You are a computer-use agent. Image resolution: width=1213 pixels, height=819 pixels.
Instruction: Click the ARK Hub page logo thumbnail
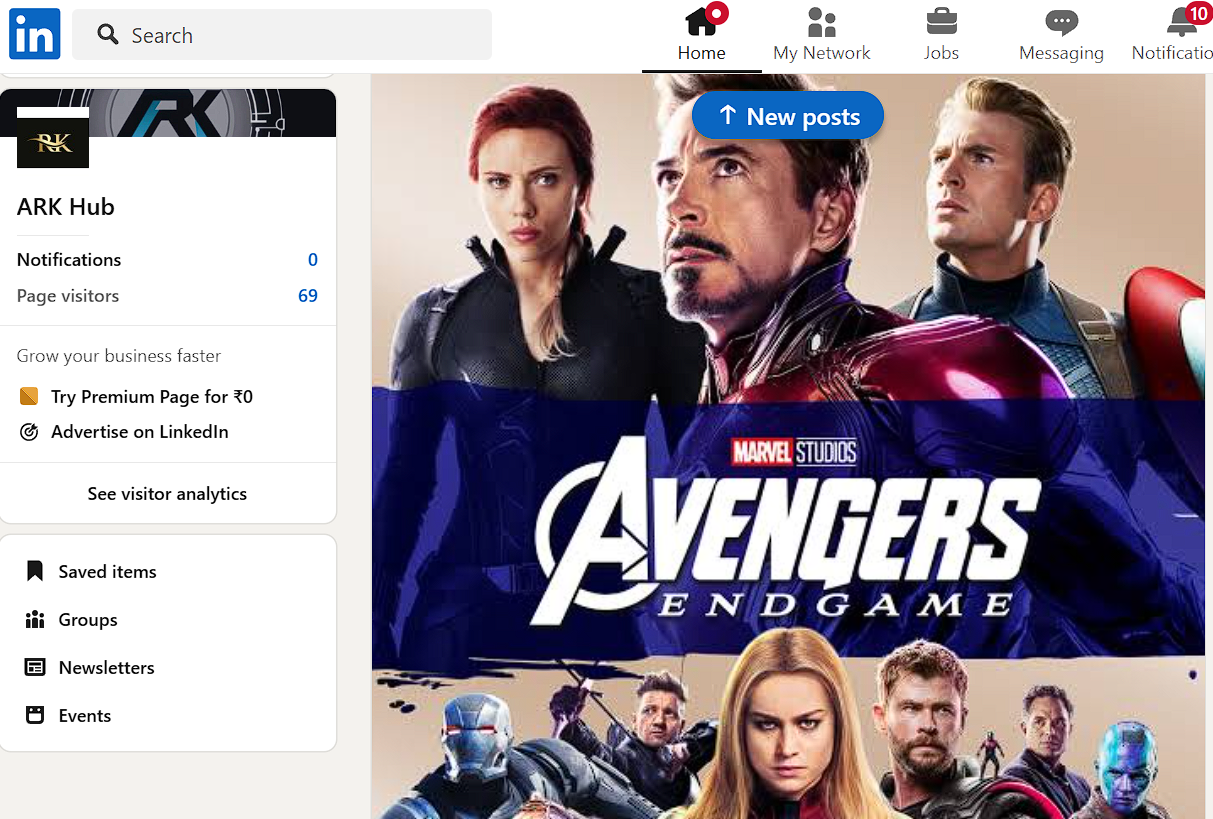[x=53, y=138]
